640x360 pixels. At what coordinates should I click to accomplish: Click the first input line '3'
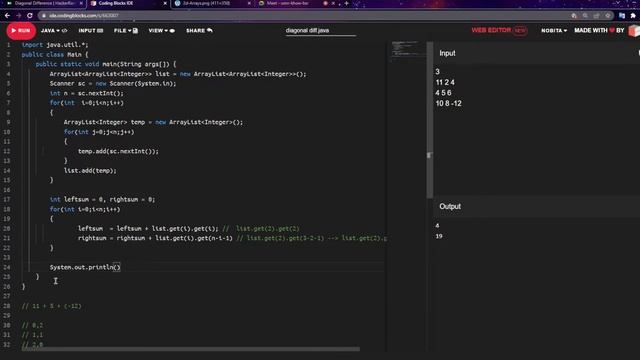[x=438, y=72]
